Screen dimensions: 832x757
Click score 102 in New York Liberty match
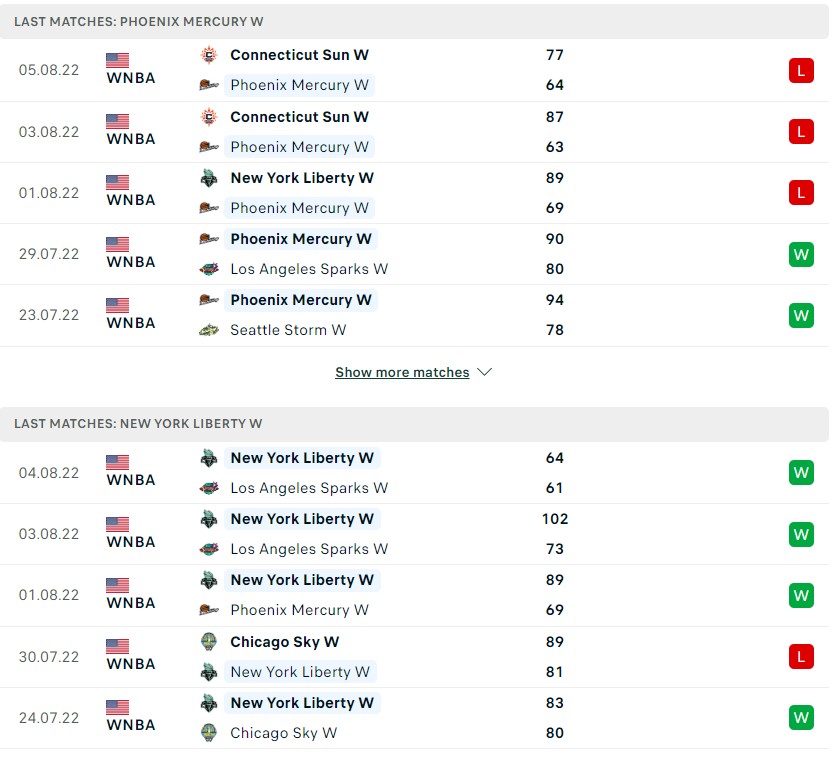tap(555, 519)
